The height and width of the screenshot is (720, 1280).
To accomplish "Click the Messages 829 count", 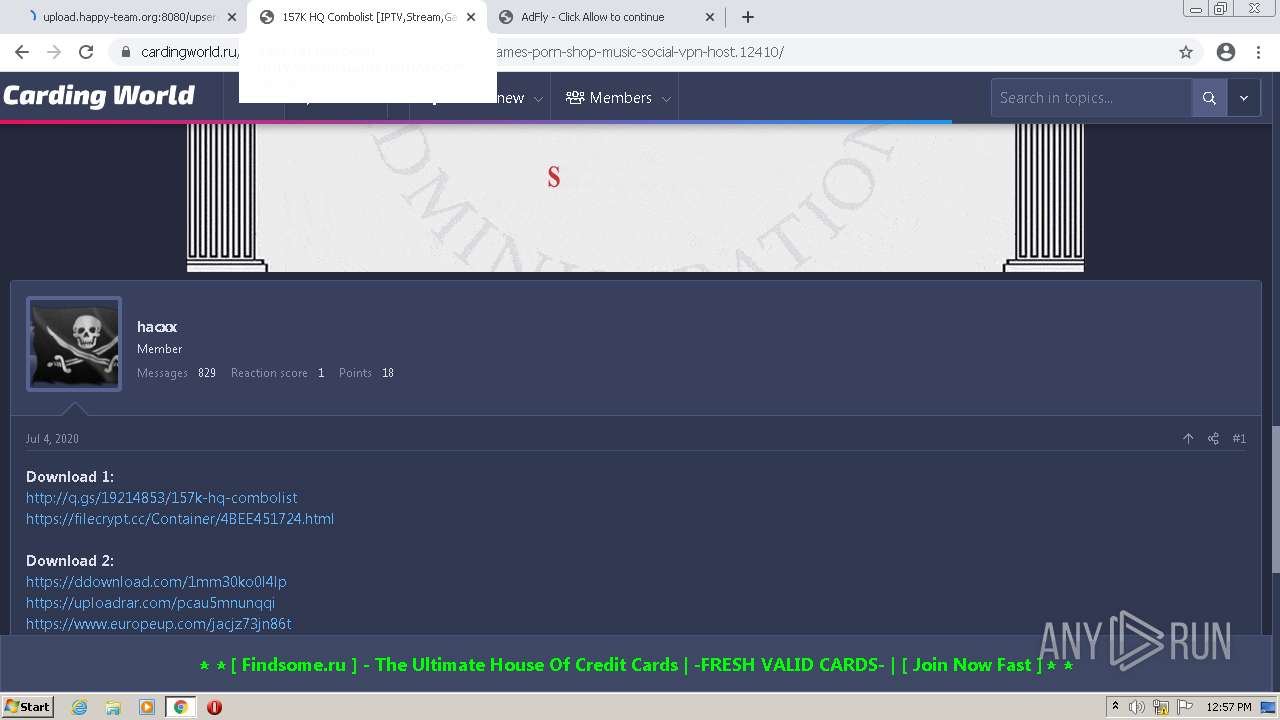I will [x=176, y=372].
